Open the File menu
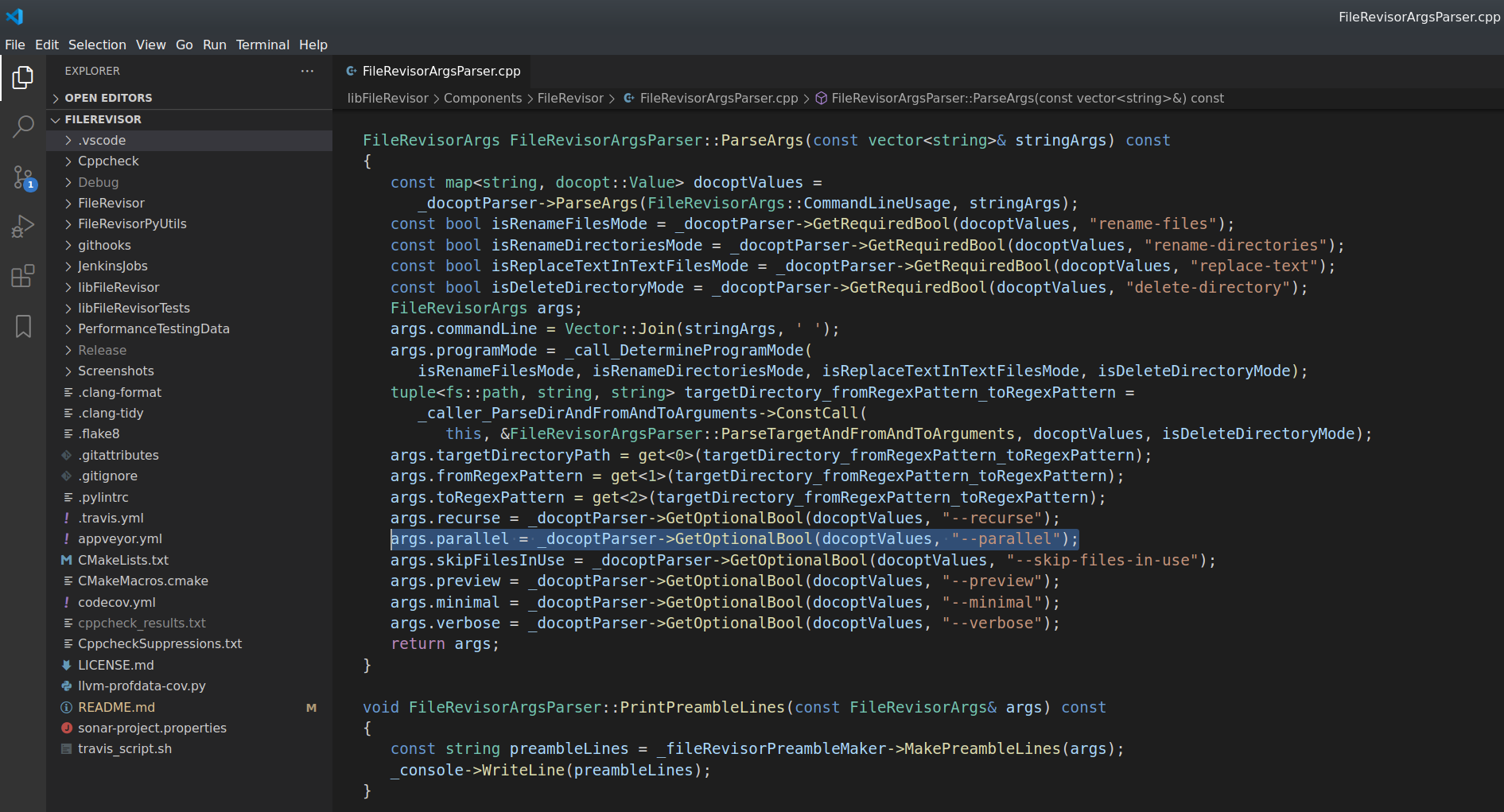Image resolution: width=1504 pixels, height=812 pixels. pos(15,45)
